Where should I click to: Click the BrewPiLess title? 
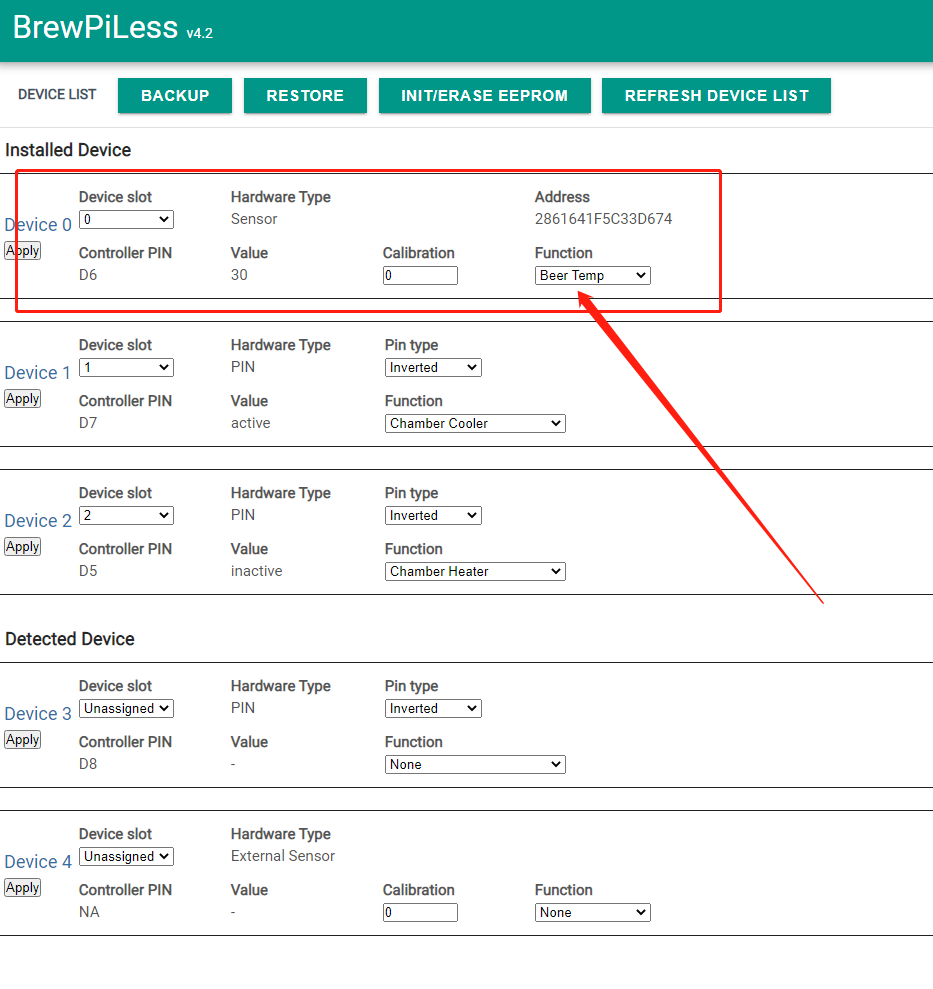[95, 27]
